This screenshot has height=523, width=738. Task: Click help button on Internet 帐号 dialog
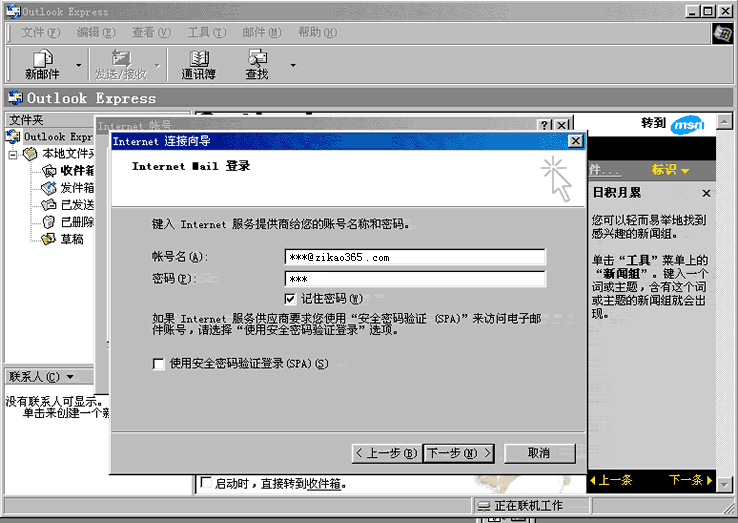545,125
